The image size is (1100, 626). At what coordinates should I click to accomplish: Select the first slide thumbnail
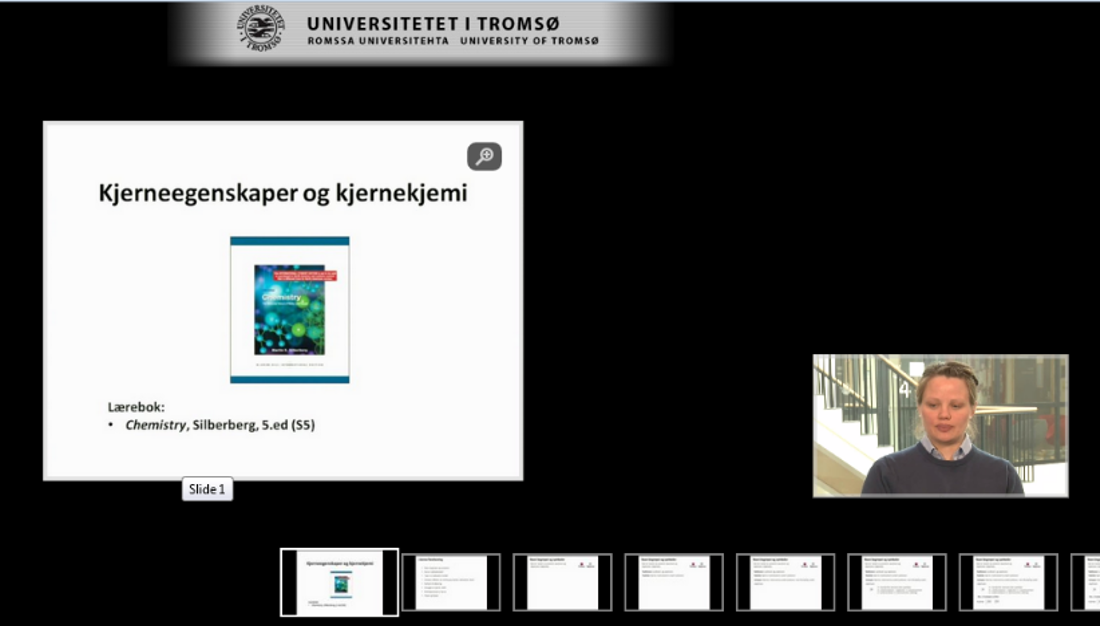point(339,582)
